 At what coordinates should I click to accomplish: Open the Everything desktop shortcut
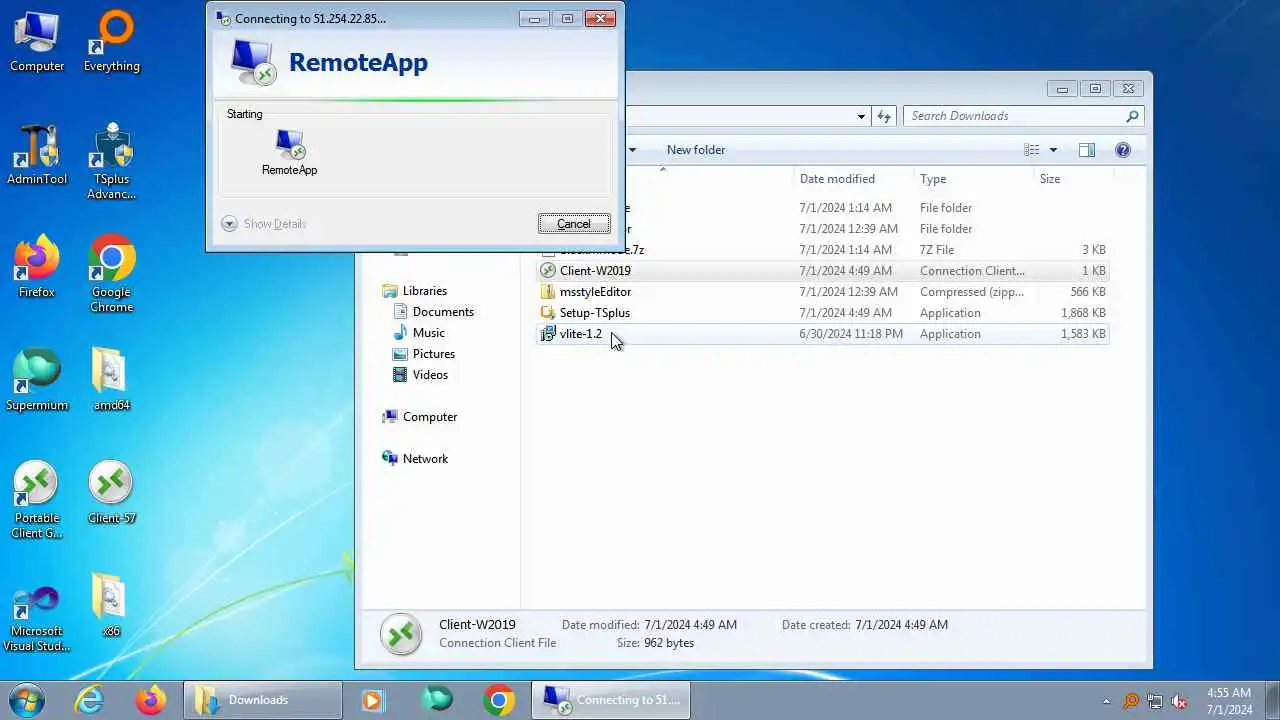[x=111, y=42]
